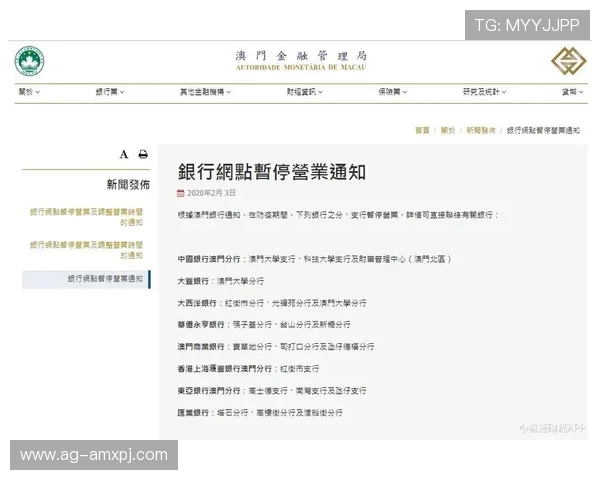
Task: Open the 財經資訊 navigation menu
Action: (x=305, y=92)
